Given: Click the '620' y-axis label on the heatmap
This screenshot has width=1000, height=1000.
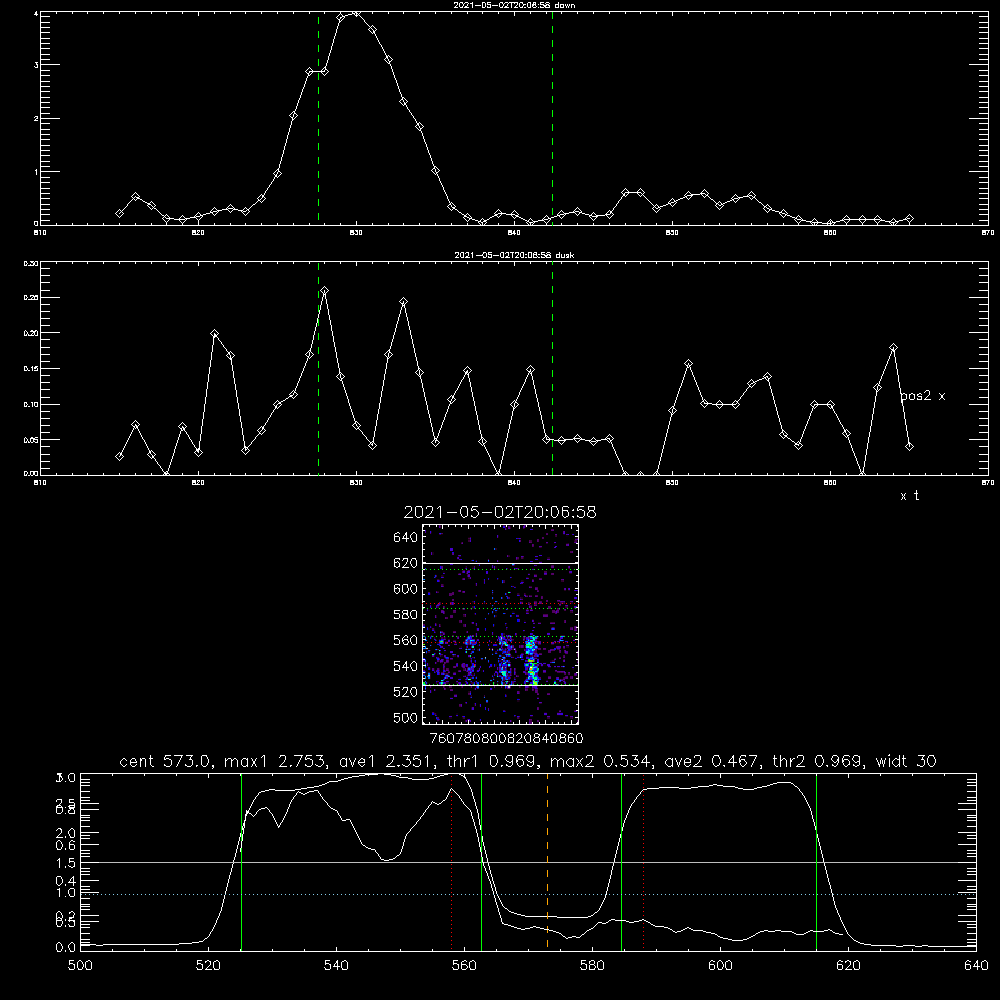Looking at the screenshot, I should coord(406,563).
